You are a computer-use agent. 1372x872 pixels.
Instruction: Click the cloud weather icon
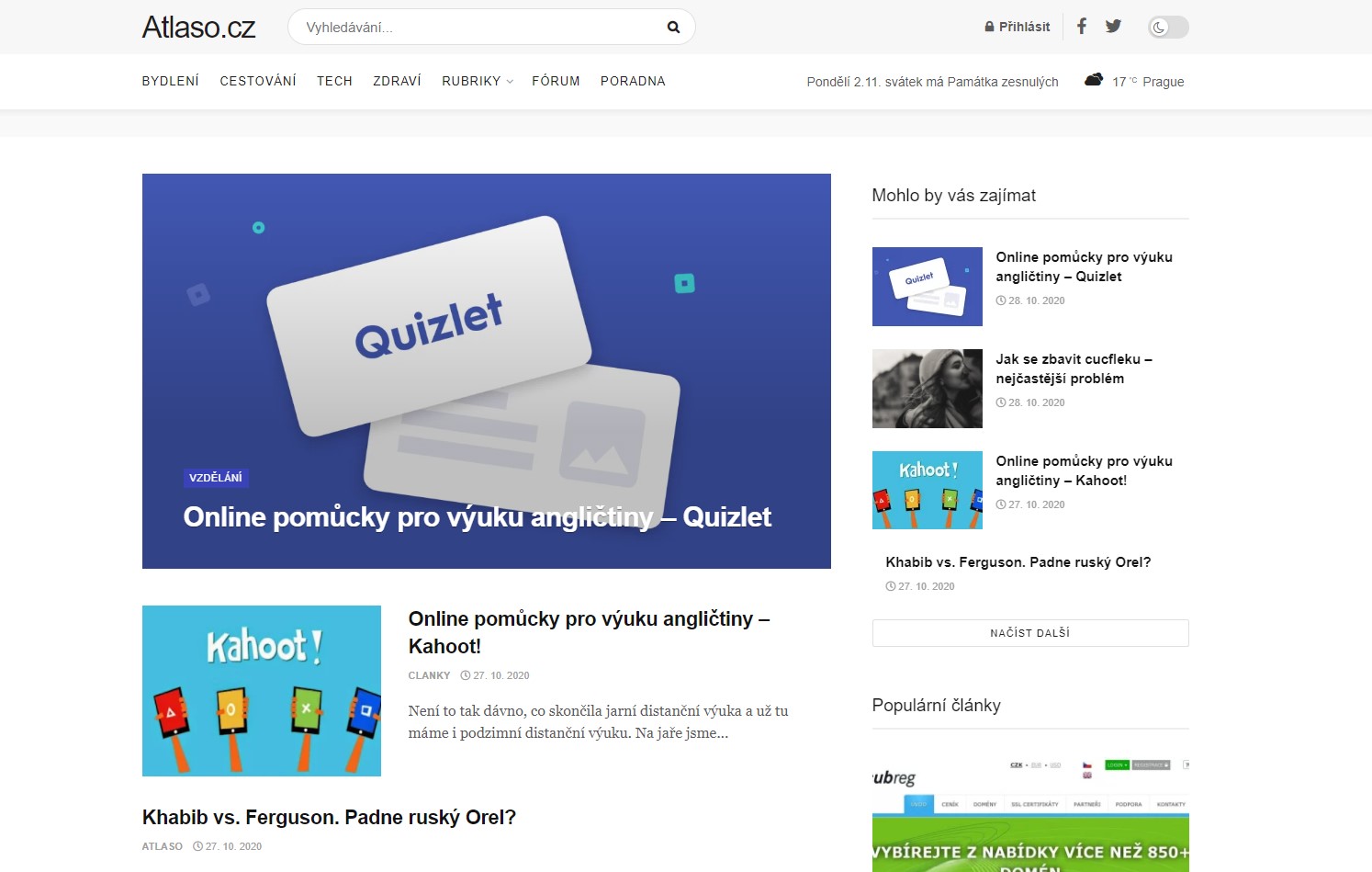pos(1094,80)
